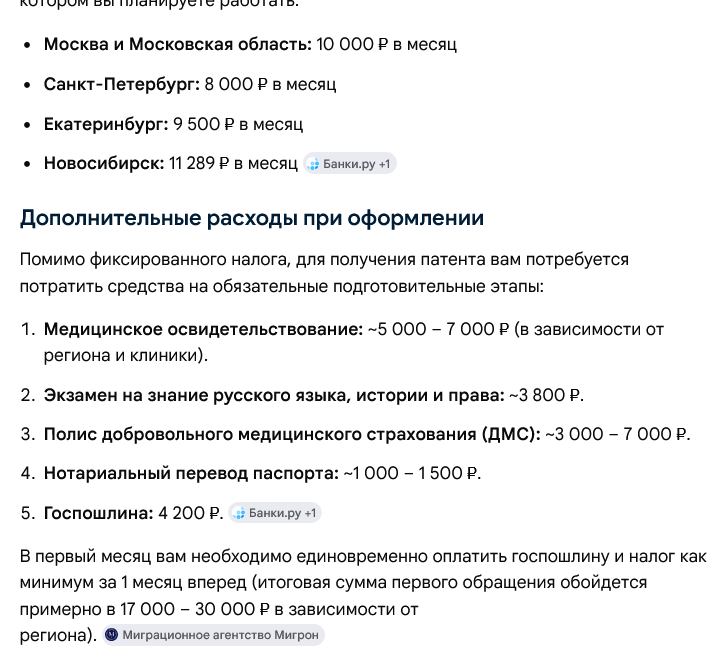Click the bold label Новосибирск
The image size is (721, 658).
click(x=104, y=163)
